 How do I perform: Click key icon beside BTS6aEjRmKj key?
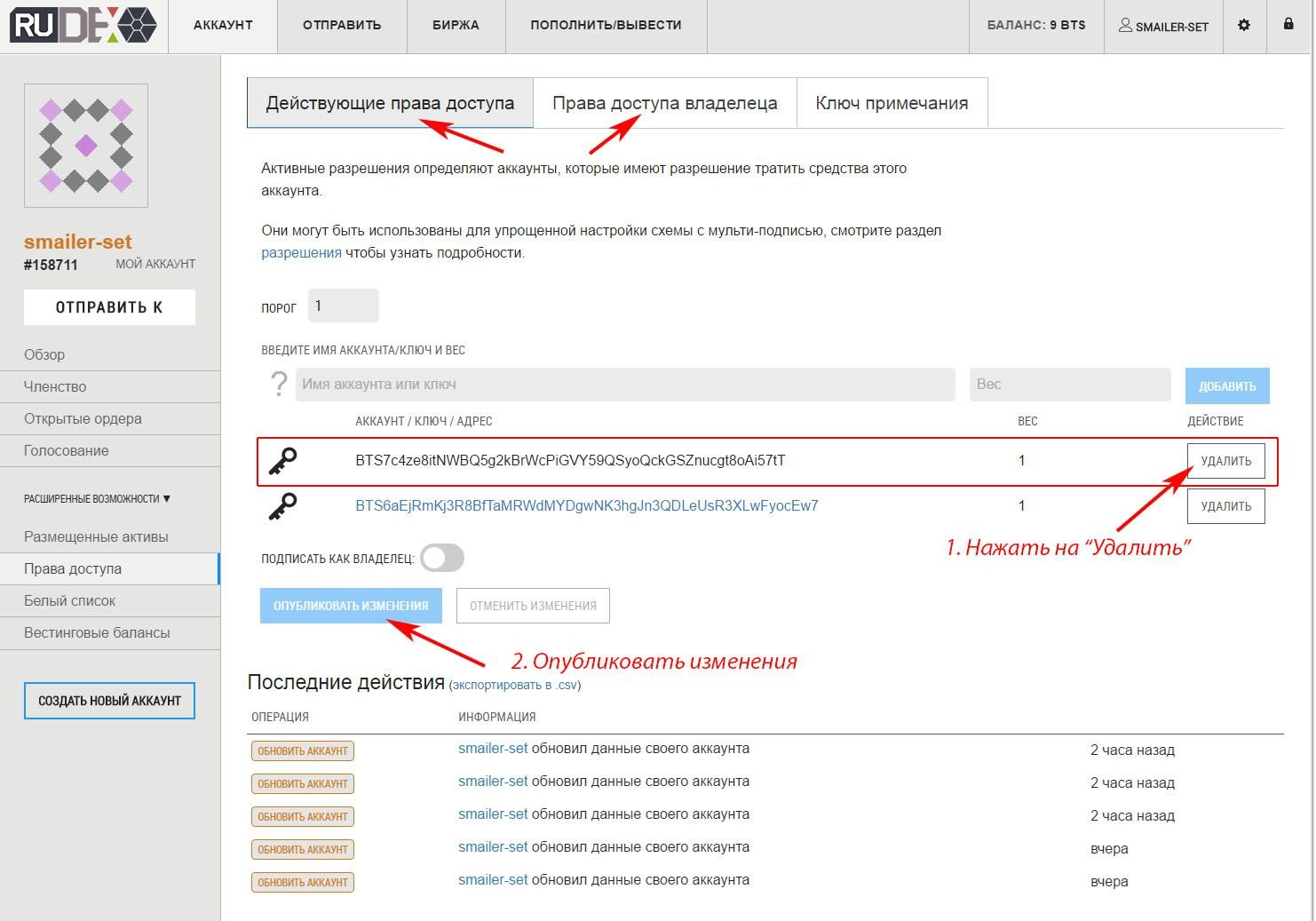(282, 507)
